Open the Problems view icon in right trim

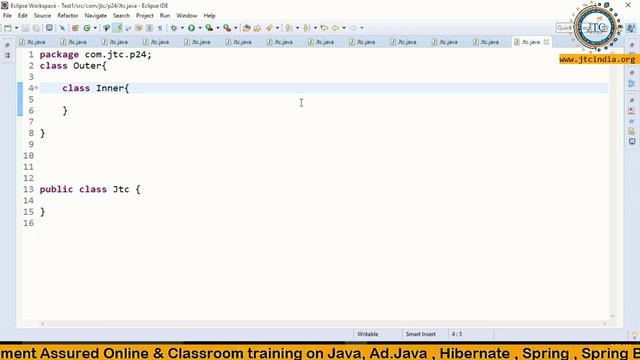[x=632, y=111]
